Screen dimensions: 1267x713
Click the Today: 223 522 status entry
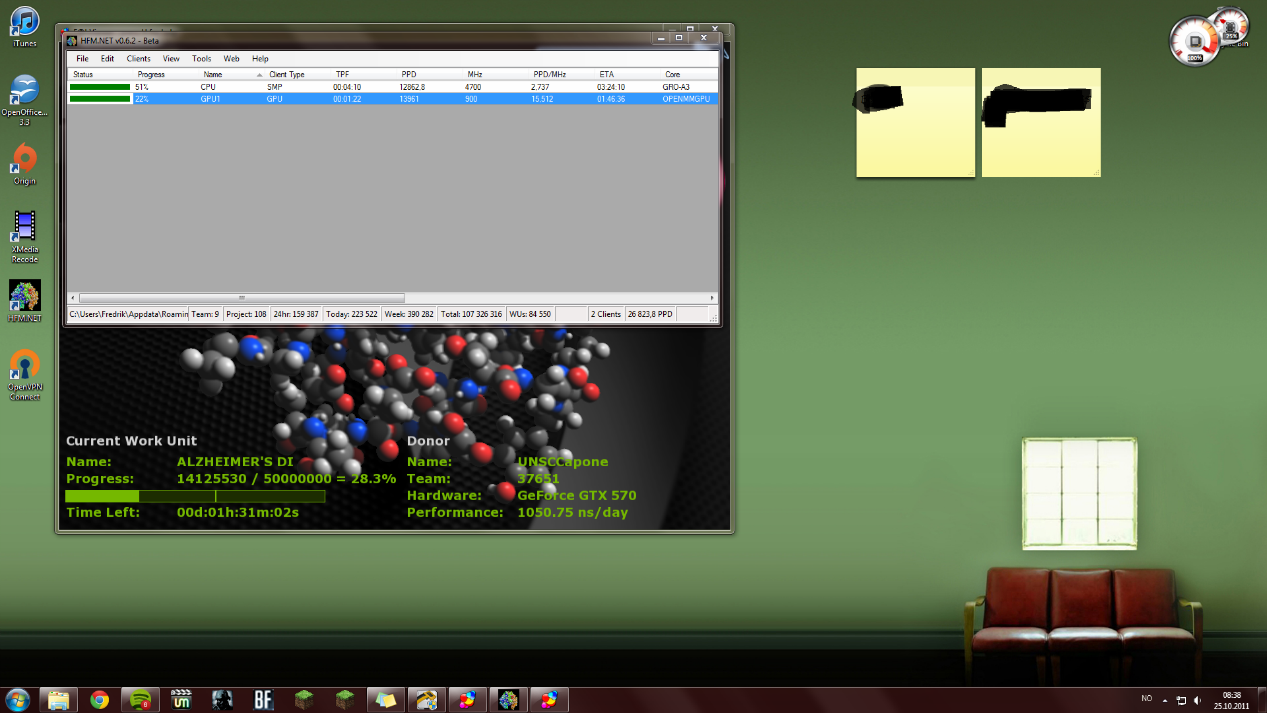(x=352, y=314)
